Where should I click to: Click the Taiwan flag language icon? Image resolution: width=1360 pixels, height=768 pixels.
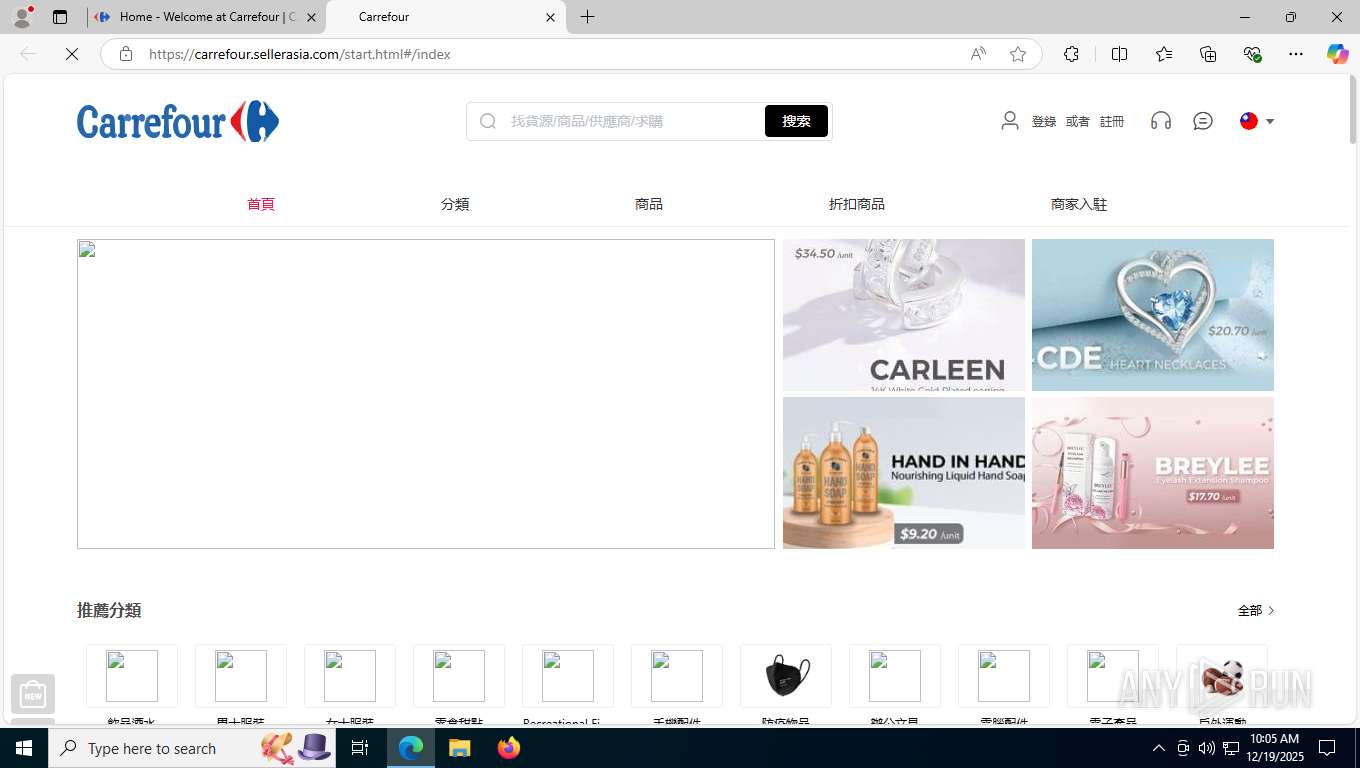pyautogui.click(x=1249, y=121)
